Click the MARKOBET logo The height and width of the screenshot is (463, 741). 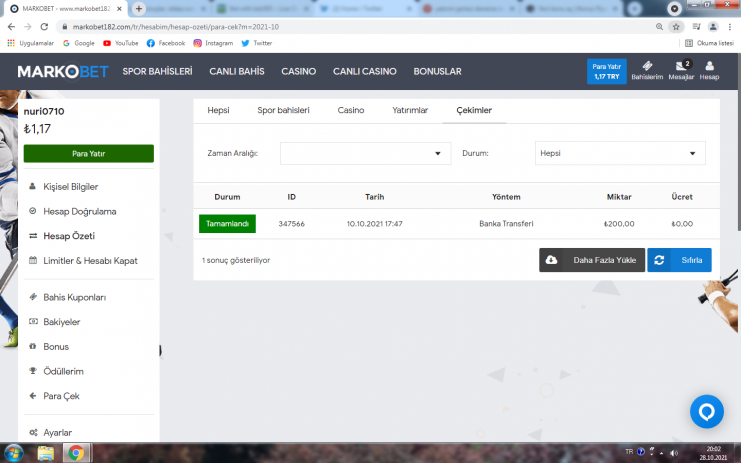pyautogui.click(x=63, y=72)
